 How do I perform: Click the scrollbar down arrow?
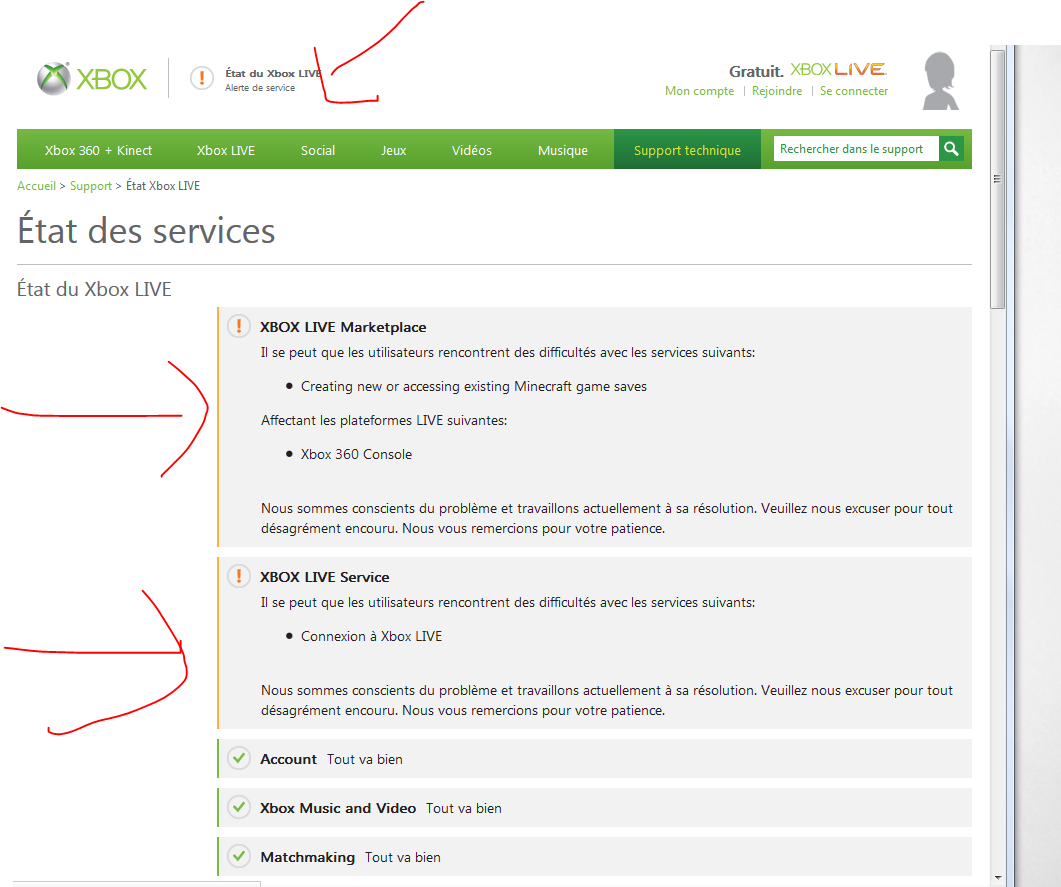997,878
